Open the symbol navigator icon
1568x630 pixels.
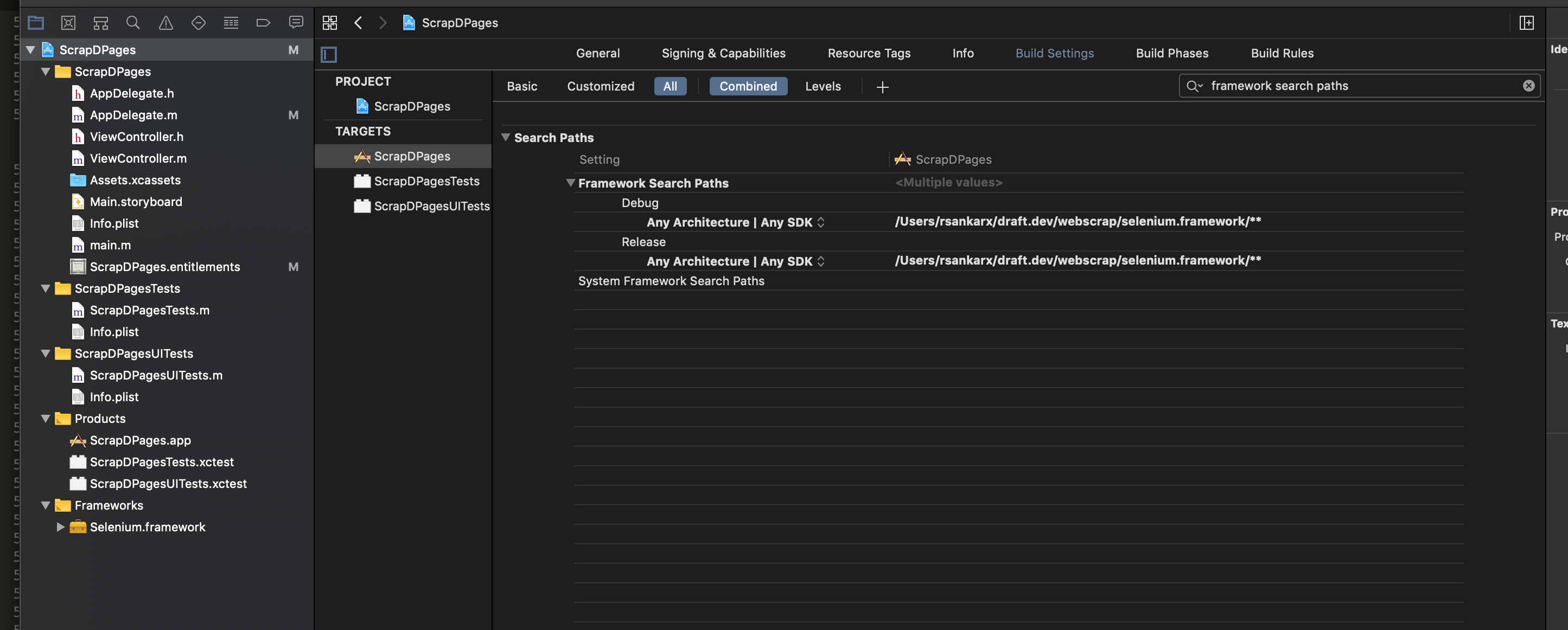[100, 23]
